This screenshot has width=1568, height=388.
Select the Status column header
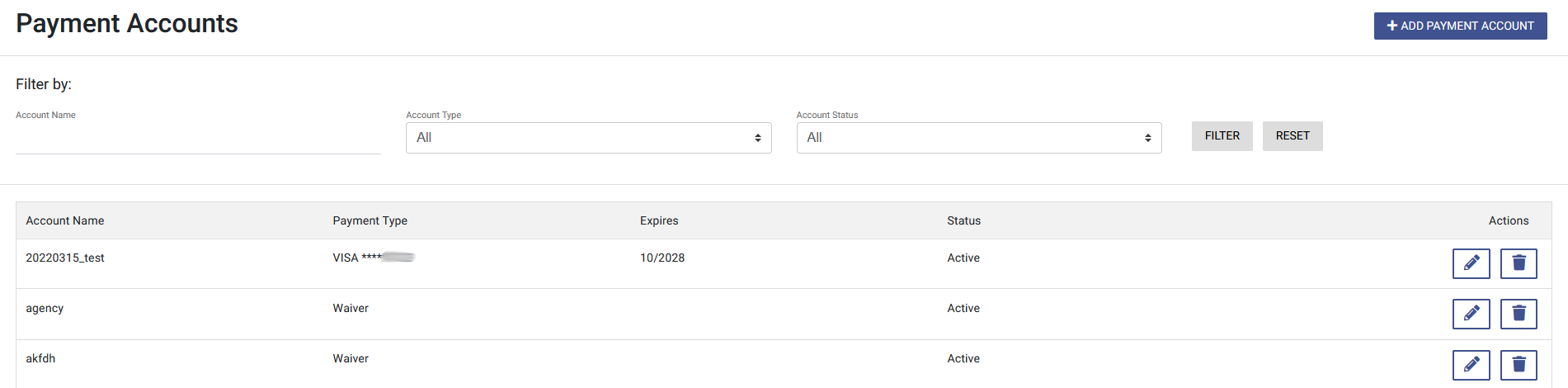(x=963, y=220)
